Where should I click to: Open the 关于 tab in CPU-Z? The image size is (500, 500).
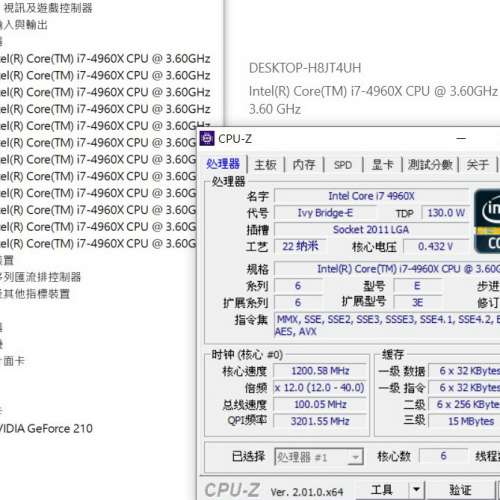[x=477, y=165]
